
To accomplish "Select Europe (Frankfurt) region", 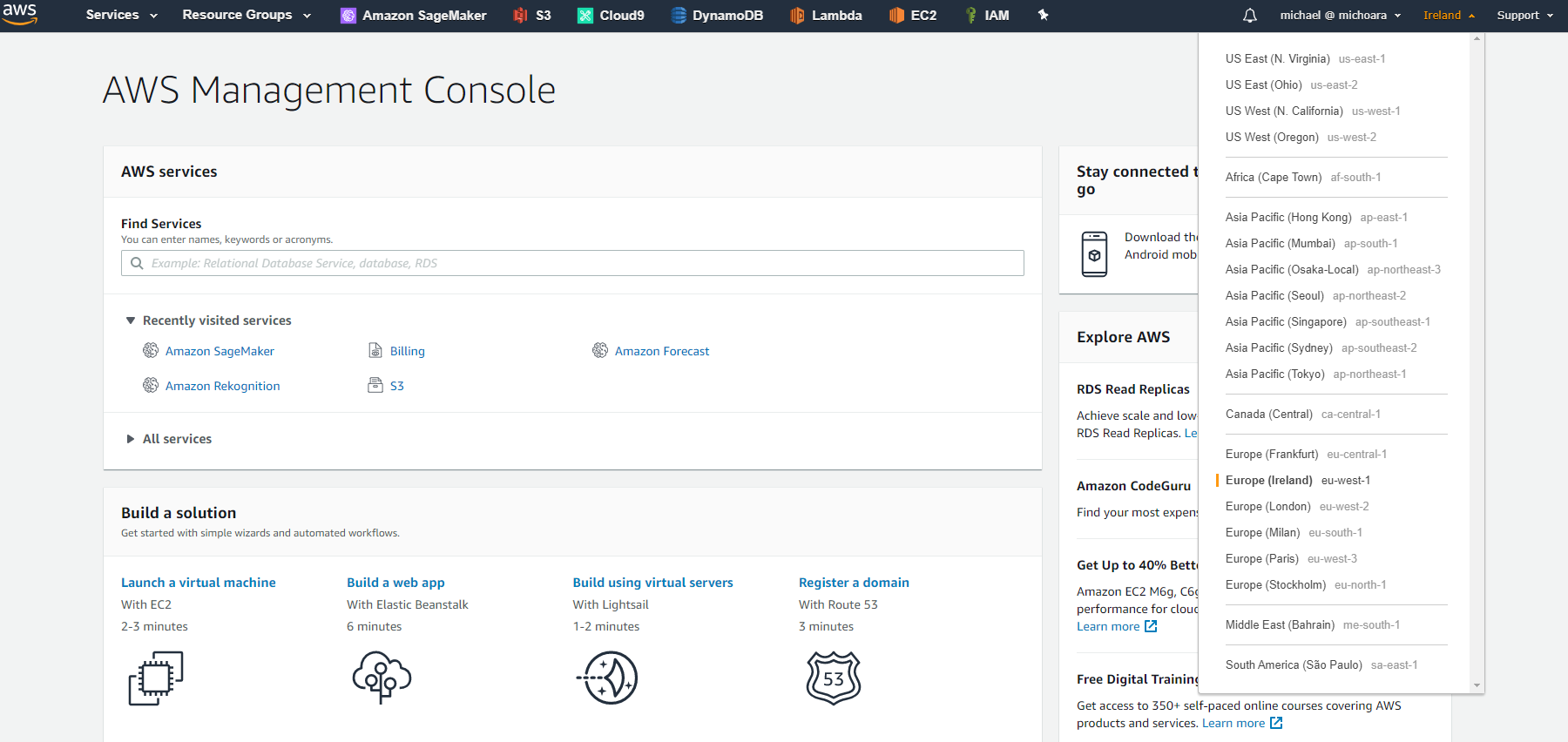I will click(1306, 454).
